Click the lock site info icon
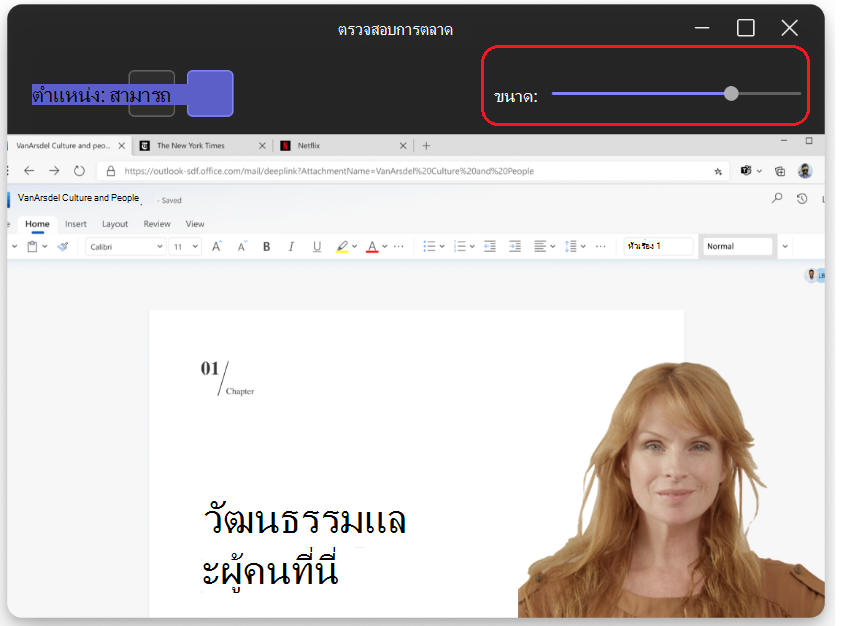Image resolution: width=847 pixels, height=626 pixels. pyautogui.click(x=111, y=171)
